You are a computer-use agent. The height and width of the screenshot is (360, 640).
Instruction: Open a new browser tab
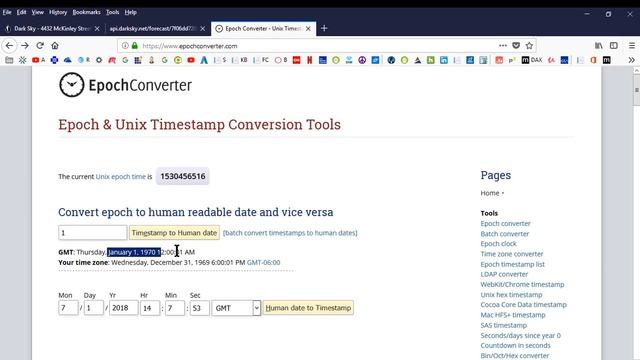324,28
